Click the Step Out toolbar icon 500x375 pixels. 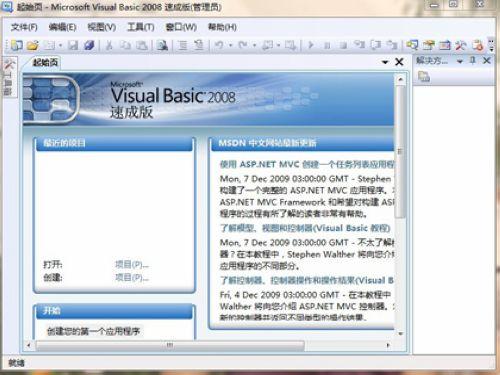tap(392, 45)
